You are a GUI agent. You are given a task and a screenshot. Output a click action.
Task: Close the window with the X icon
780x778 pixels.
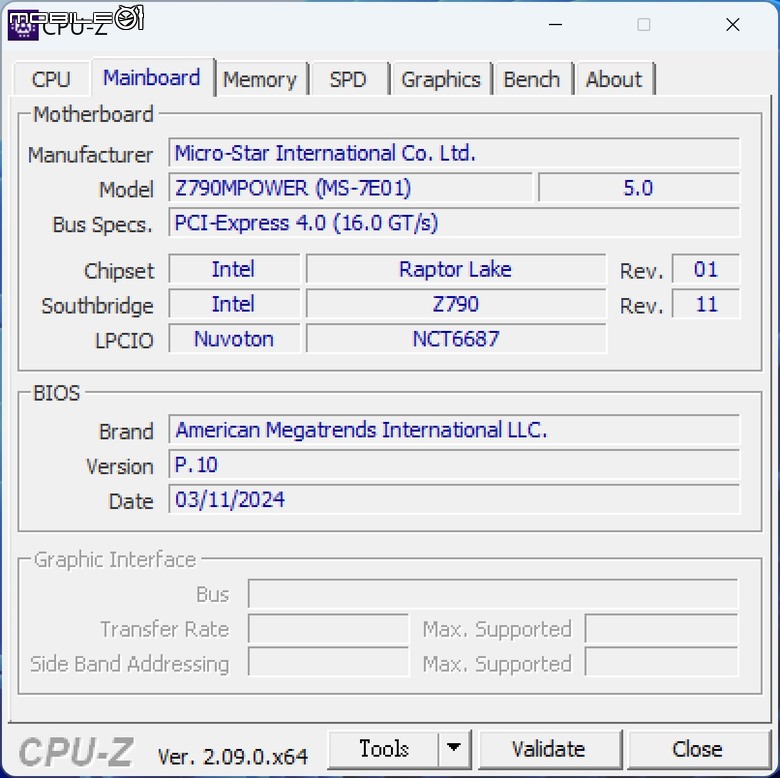pos(733,24)
